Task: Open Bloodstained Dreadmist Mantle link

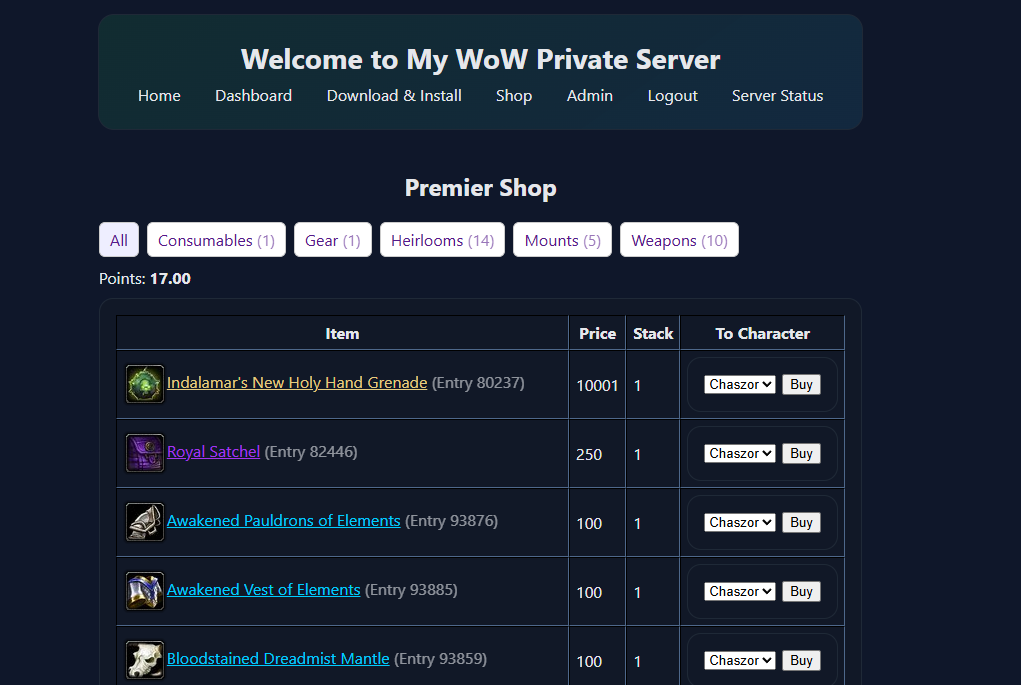Action: click(278, 659)
